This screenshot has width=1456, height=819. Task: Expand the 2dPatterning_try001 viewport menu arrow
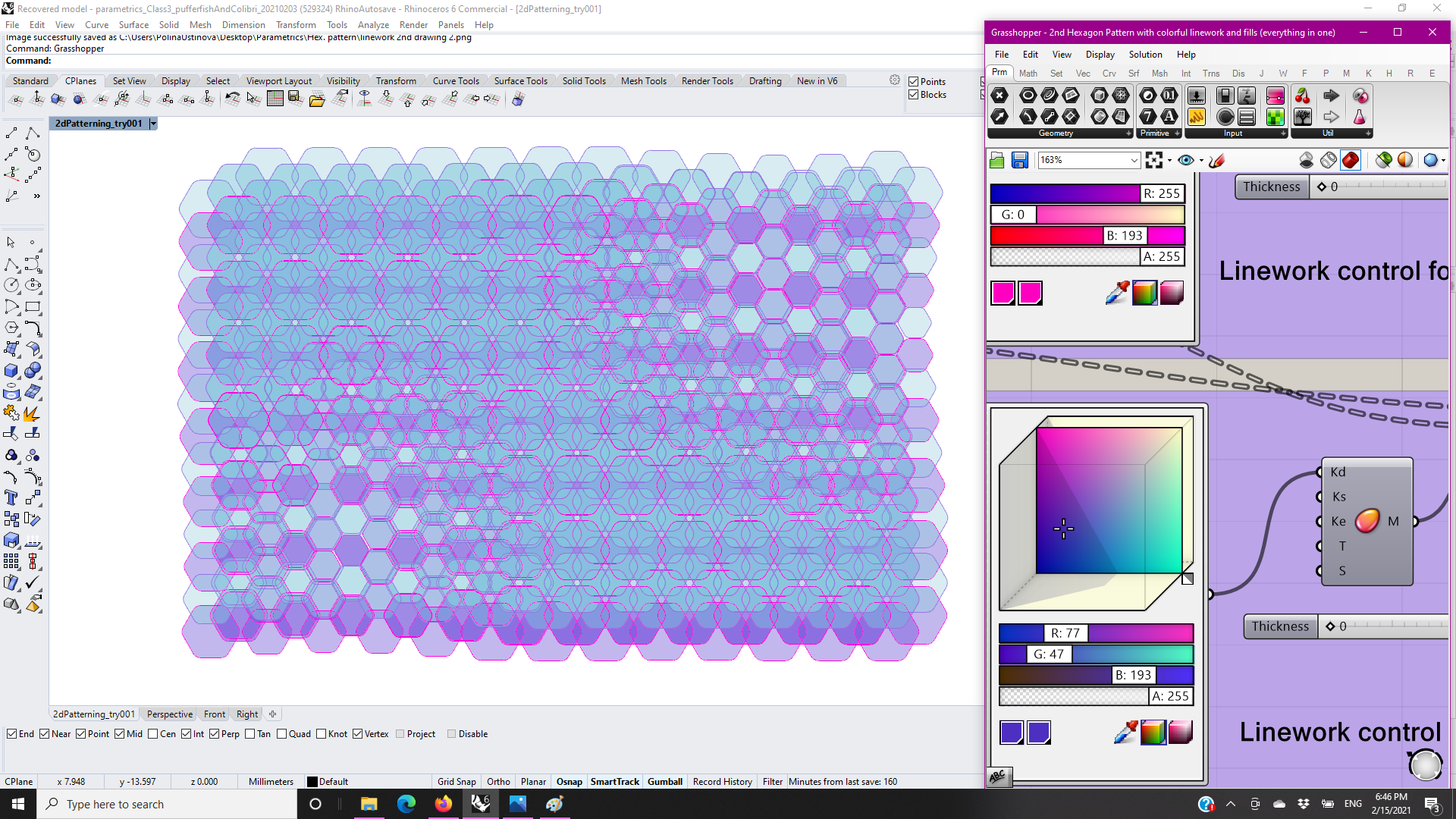153,124
